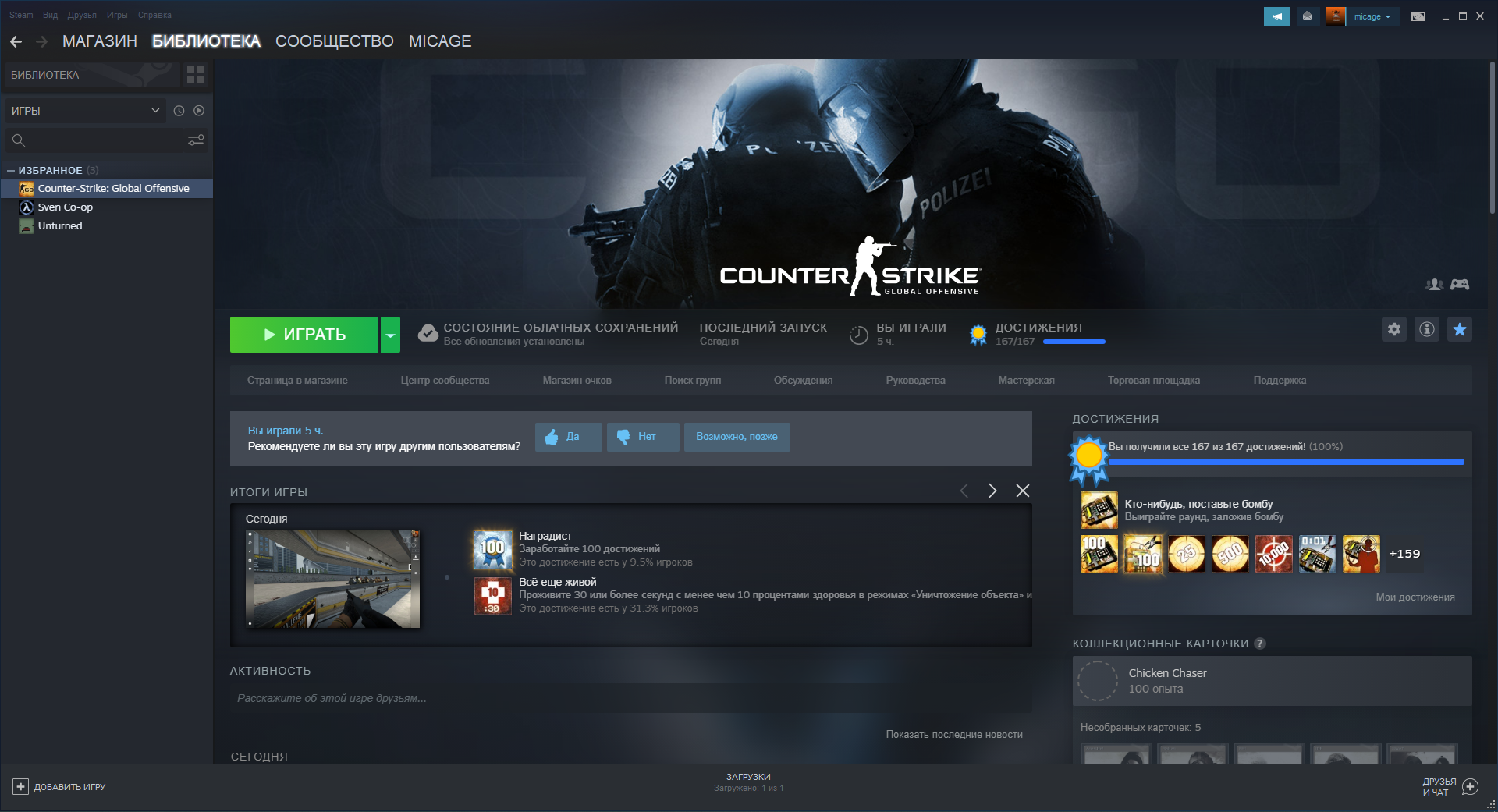Open the Steam menu
This screenshot has width=1498, height=812.
coord(21,15)
